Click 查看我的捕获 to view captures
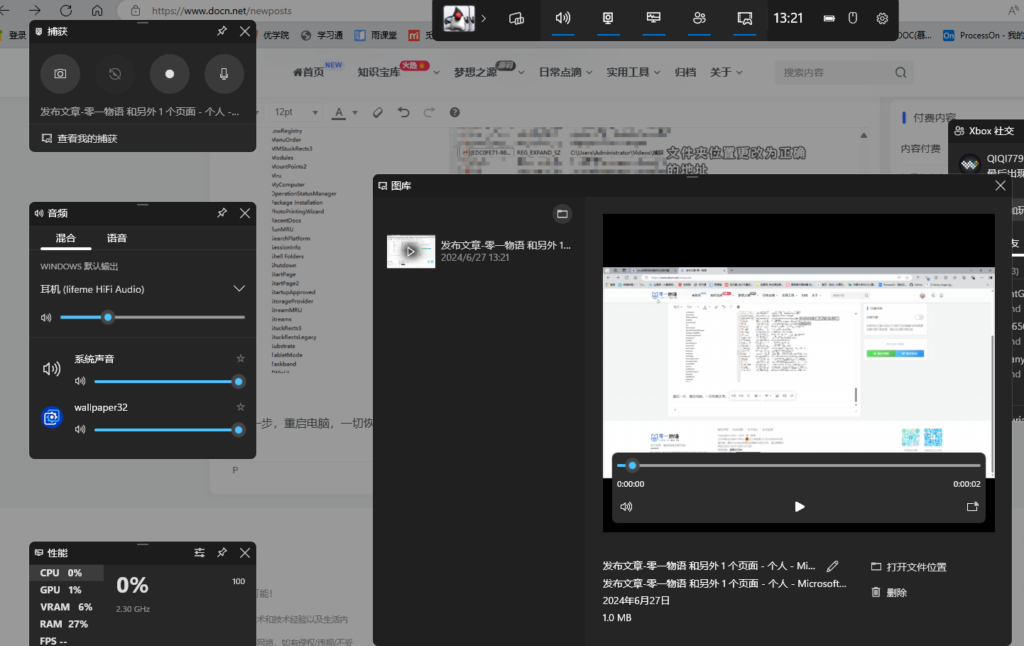 point(86,139)
